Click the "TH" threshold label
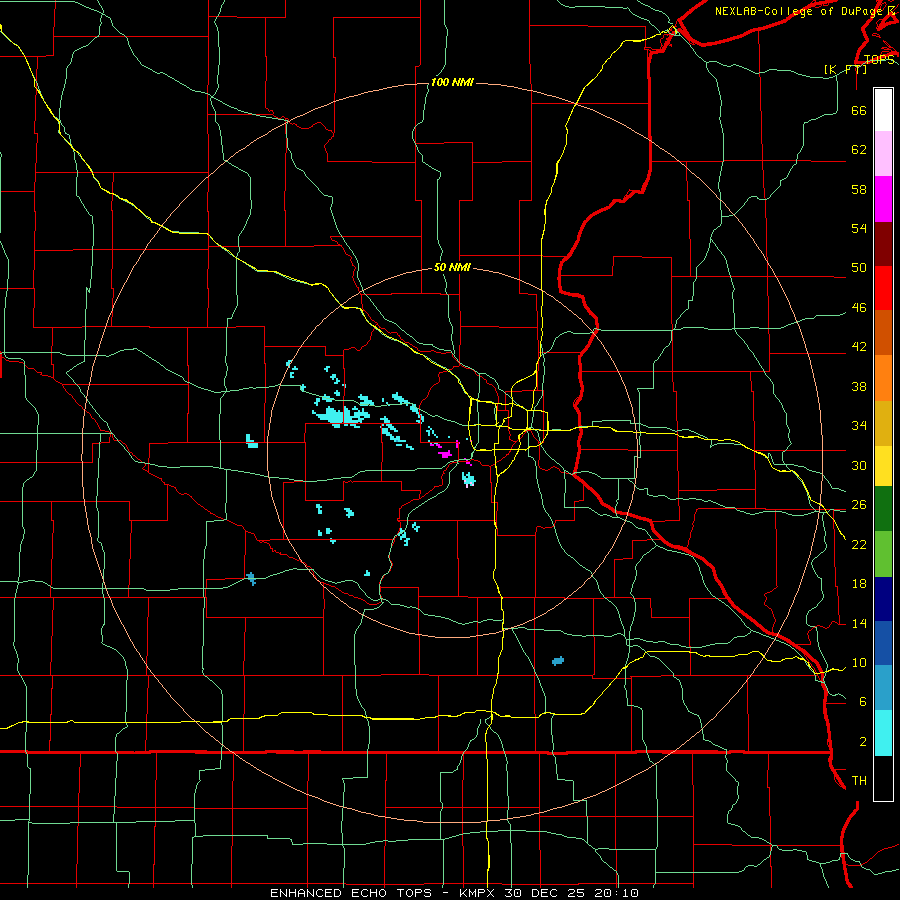Image resolution: width=900 pixels, height=900 pixels. click(x=859, y=781)
